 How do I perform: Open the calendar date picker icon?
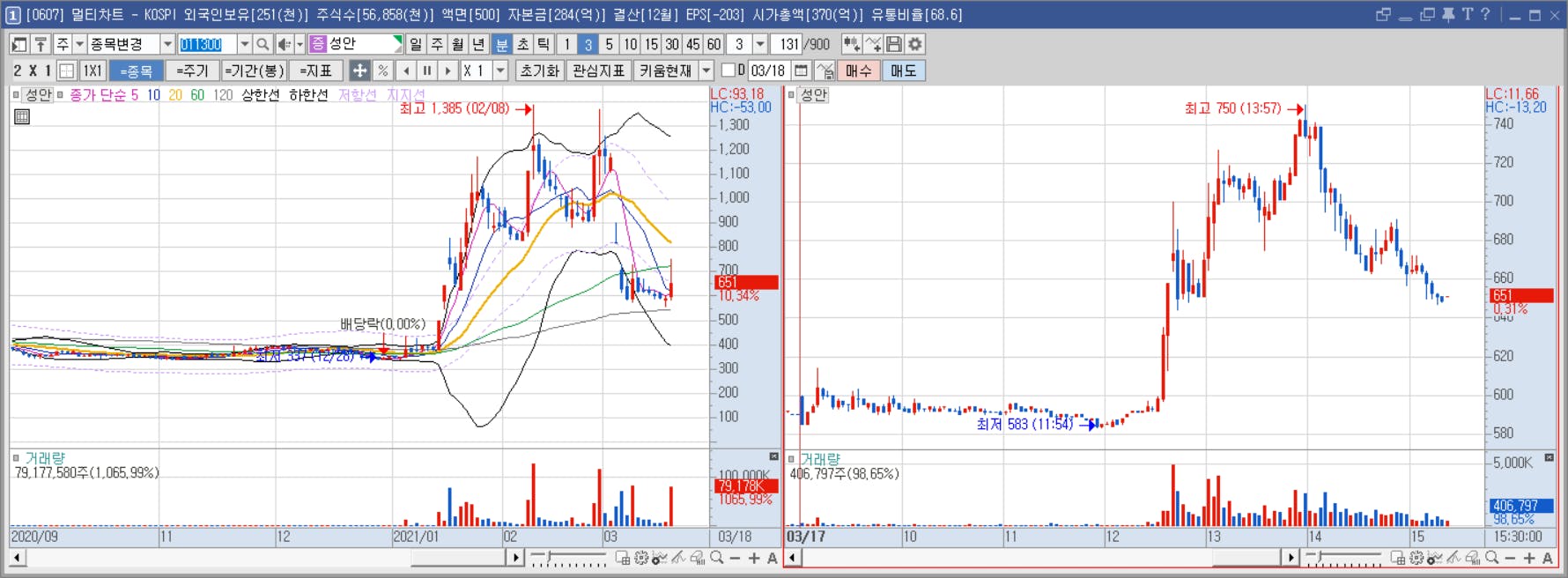(x=801, y=70)
